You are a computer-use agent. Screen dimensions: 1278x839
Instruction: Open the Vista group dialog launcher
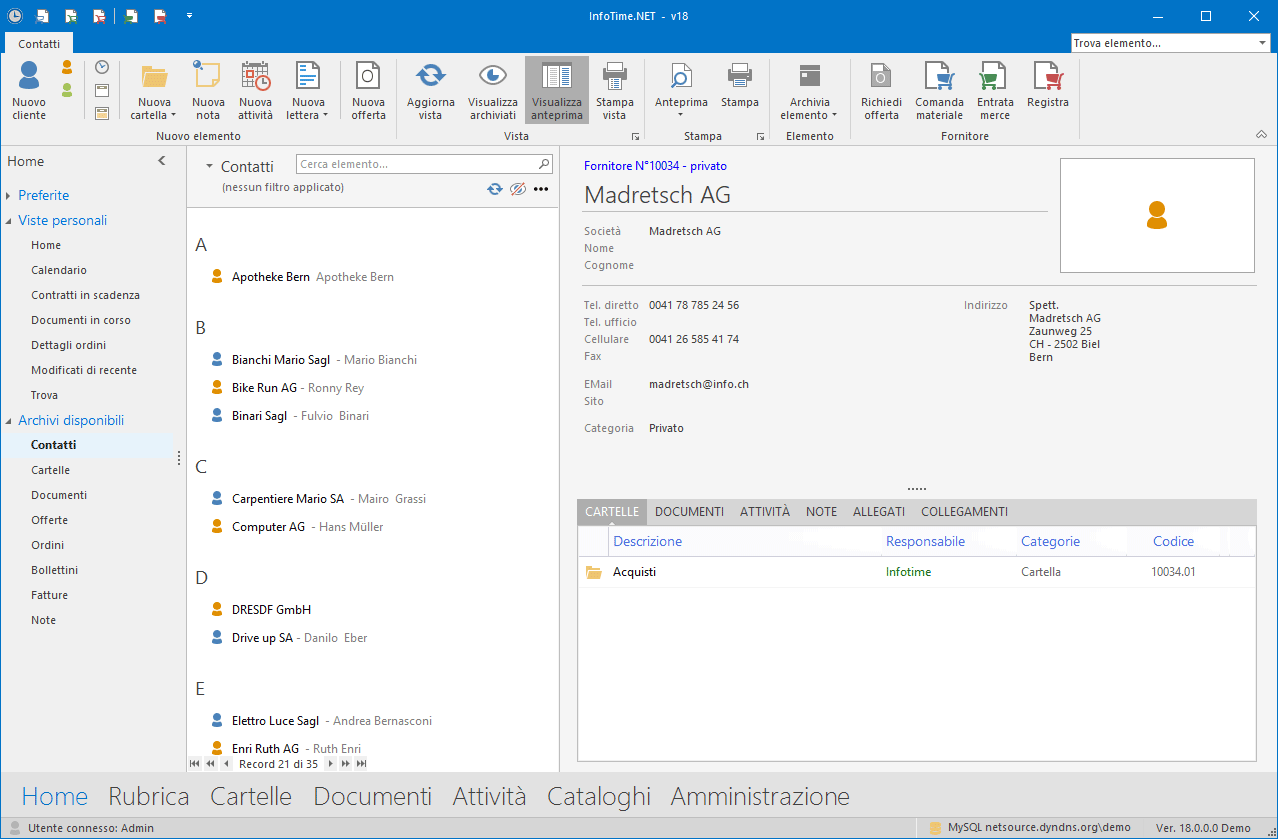[634, 136]
